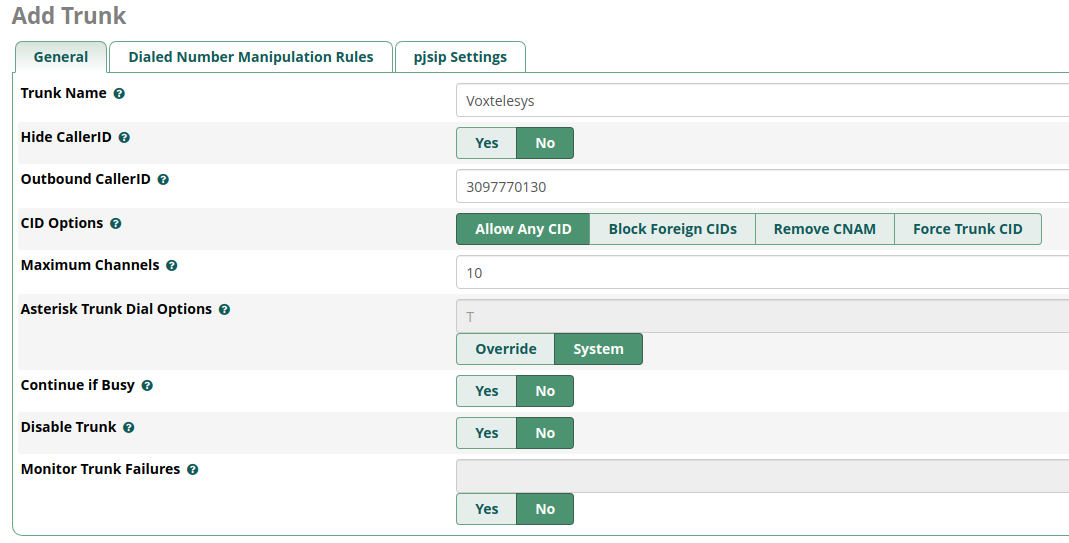Set Disable Trunk to Yes
Image resolution: width=1069 pixels, height=543 pixels.
[x=486, y=433]
